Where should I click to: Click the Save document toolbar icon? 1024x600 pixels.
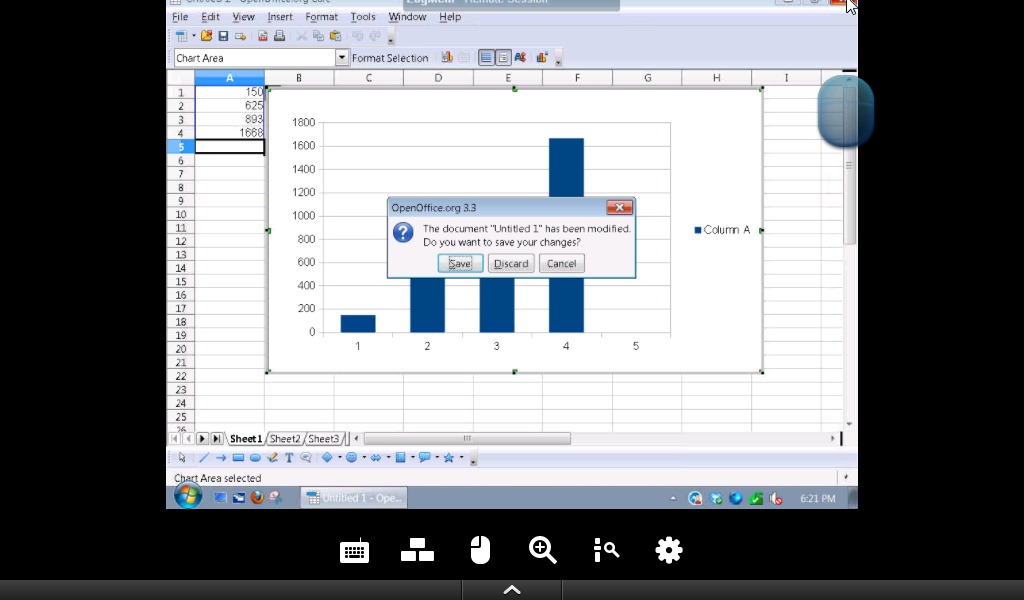223,36
